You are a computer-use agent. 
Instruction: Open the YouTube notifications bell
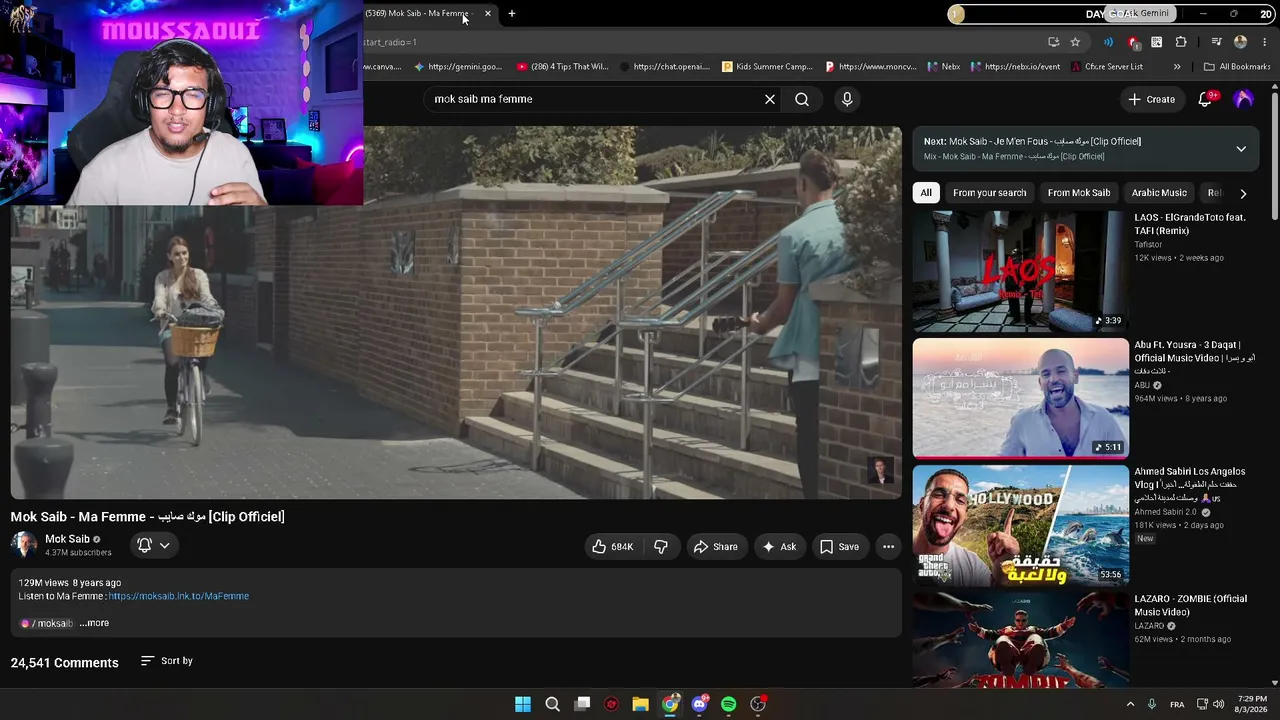tap(1205, 99)
